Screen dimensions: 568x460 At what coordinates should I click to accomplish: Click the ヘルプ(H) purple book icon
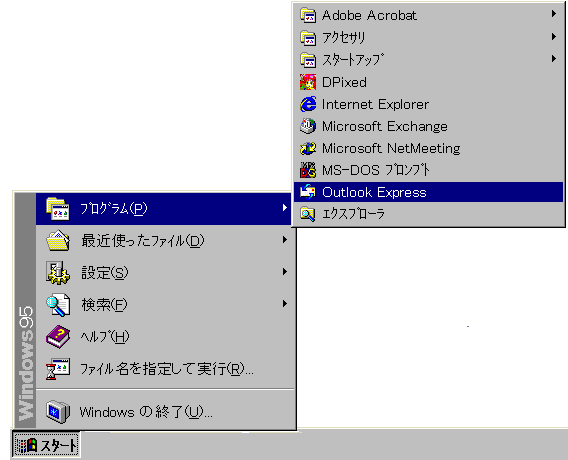[58, 336]
